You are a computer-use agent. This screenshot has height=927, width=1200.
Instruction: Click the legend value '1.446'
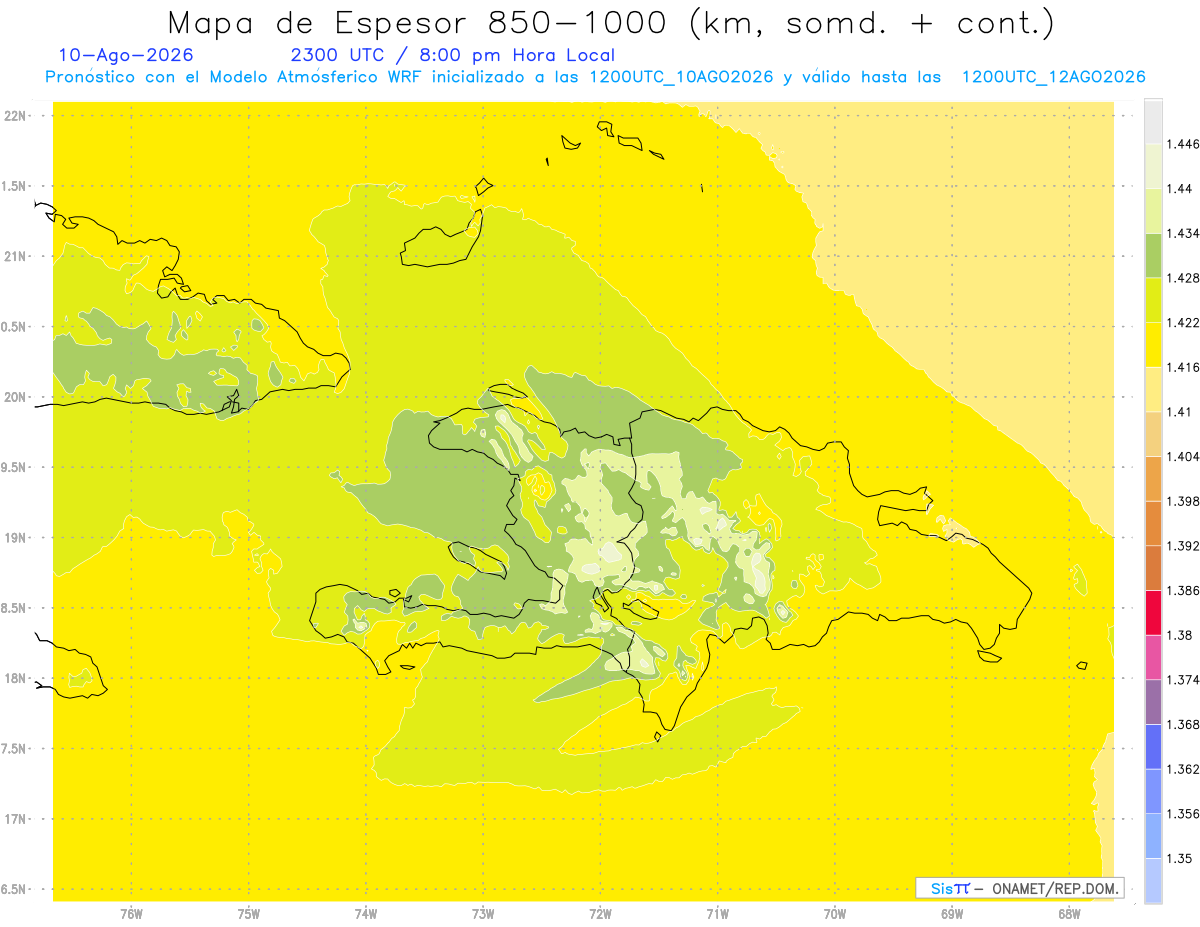coord(1183,144)
